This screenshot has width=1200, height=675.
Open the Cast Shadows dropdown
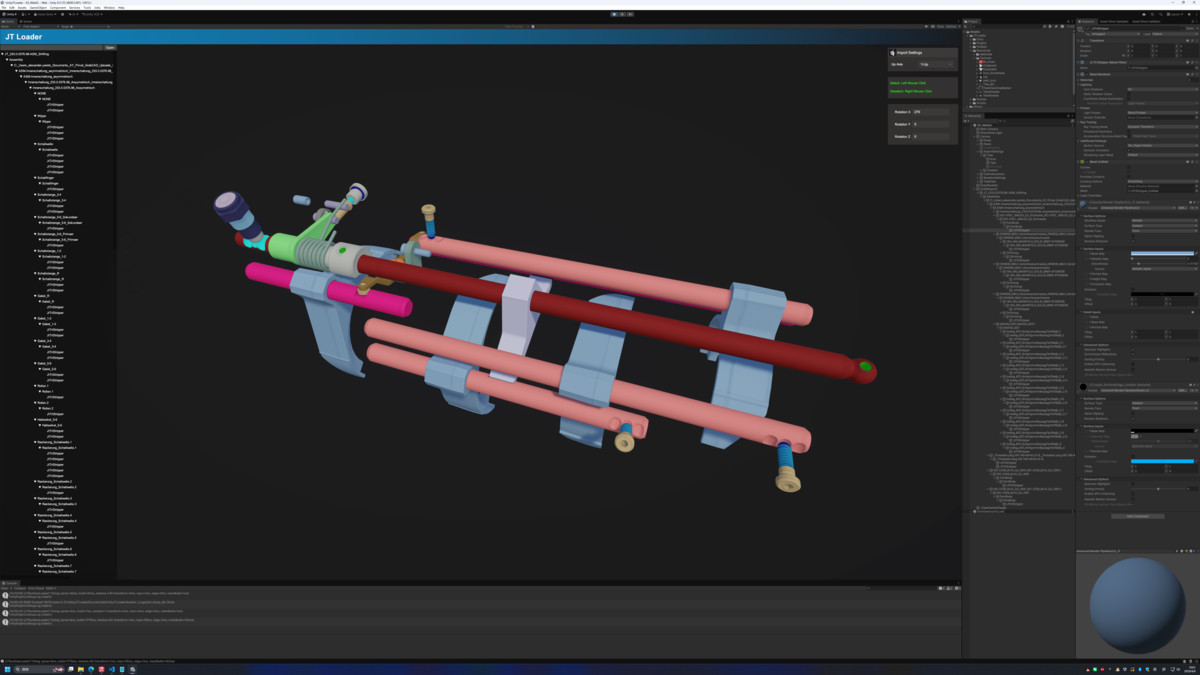pyautogui.click(x=1163, y=89)
